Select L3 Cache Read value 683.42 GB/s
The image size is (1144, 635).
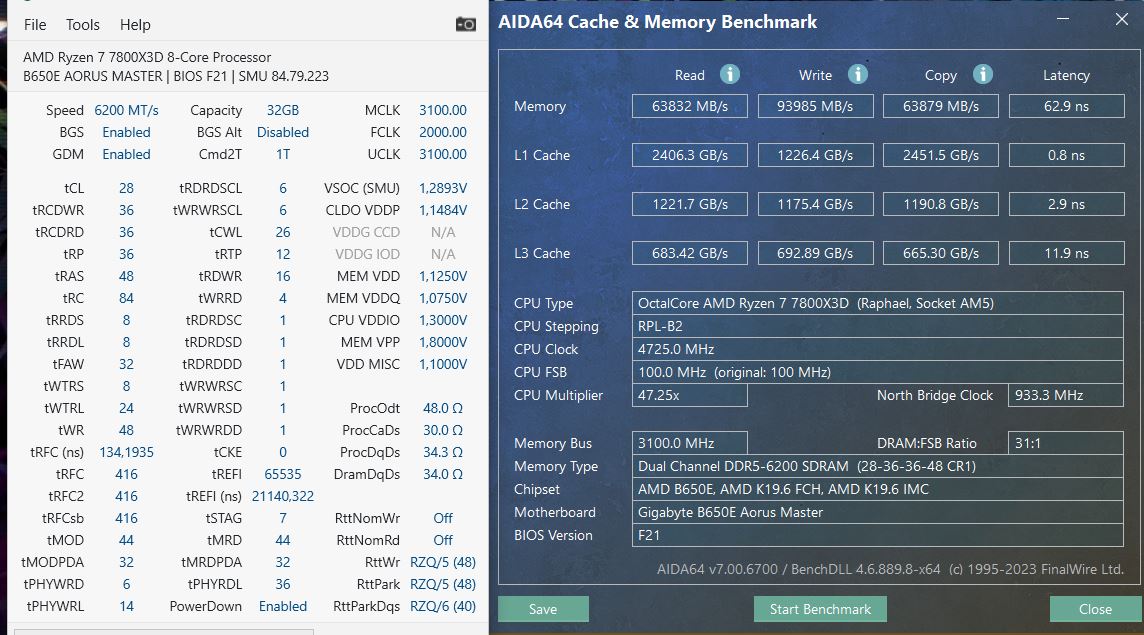coord(689,253)
